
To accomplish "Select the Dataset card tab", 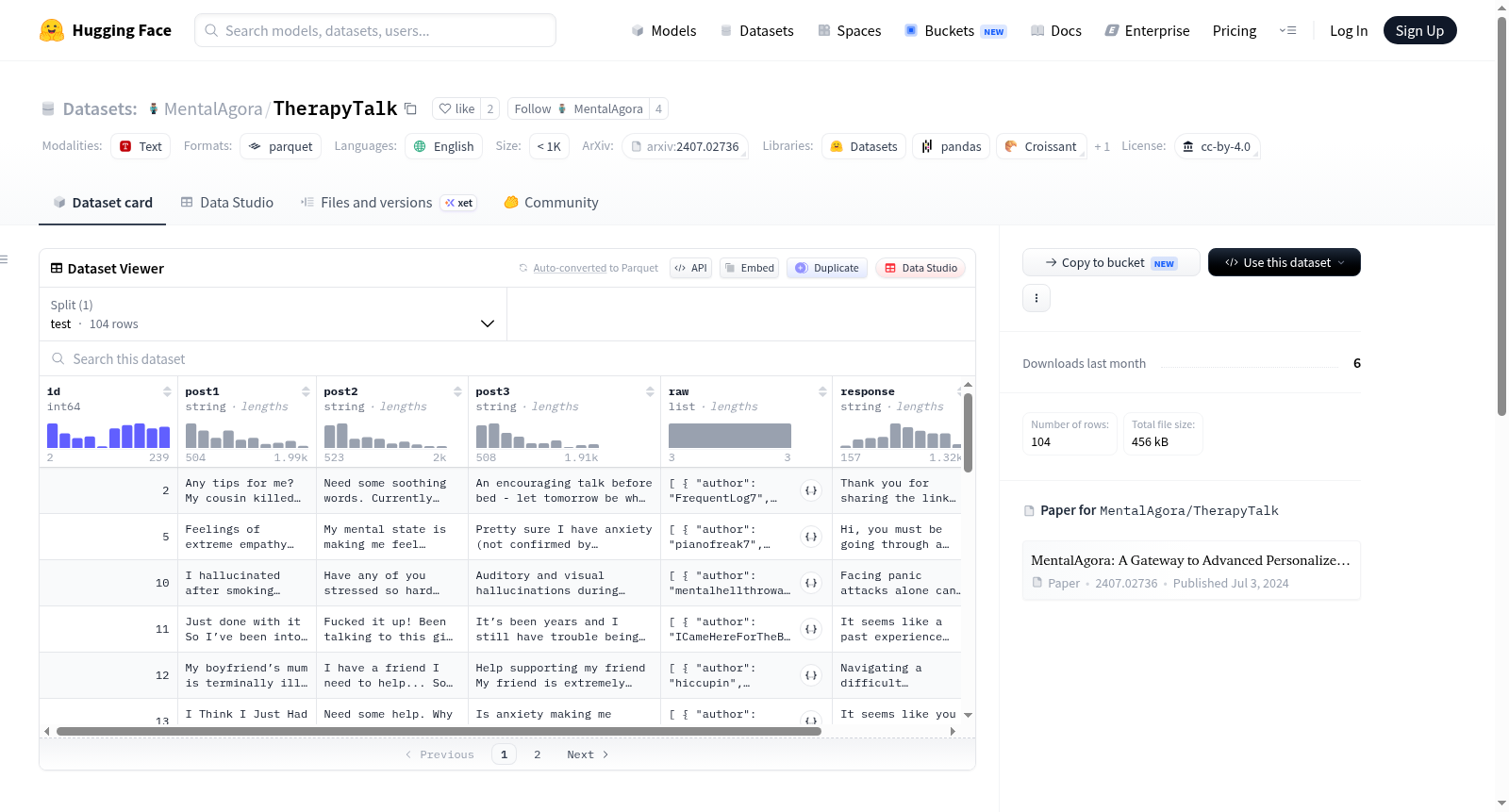I will coord(103,202).
